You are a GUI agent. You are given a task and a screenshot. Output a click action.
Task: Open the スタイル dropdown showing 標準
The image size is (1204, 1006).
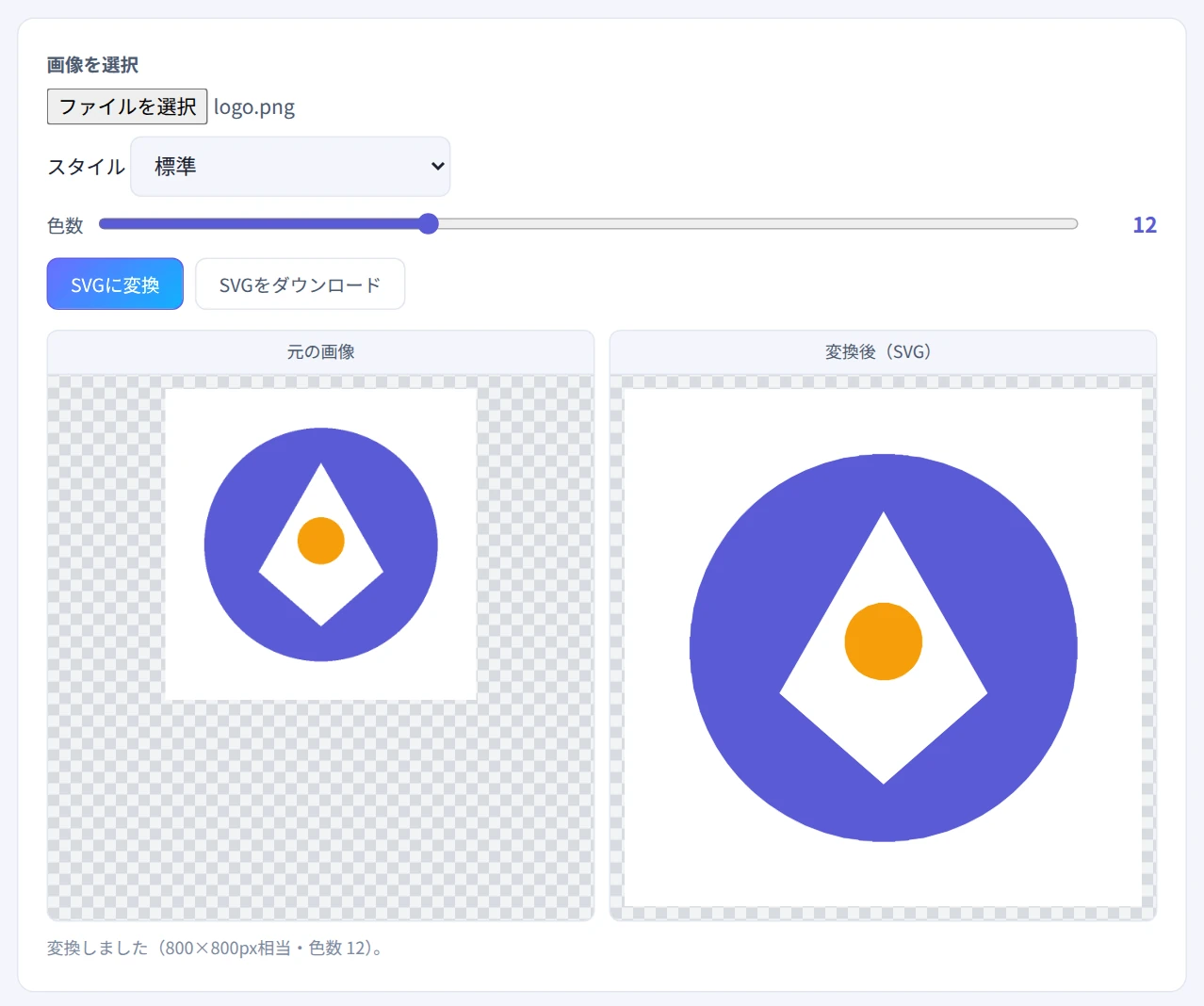pos(290,167)
